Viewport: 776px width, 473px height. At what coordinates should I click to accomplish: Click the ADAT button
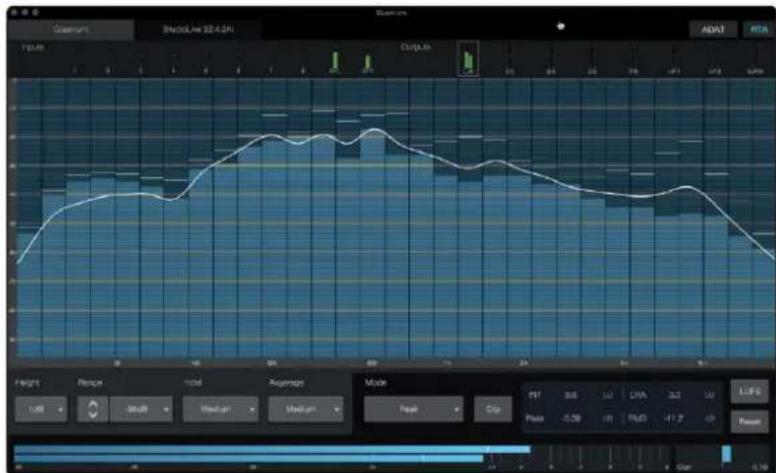coord(713,30)
